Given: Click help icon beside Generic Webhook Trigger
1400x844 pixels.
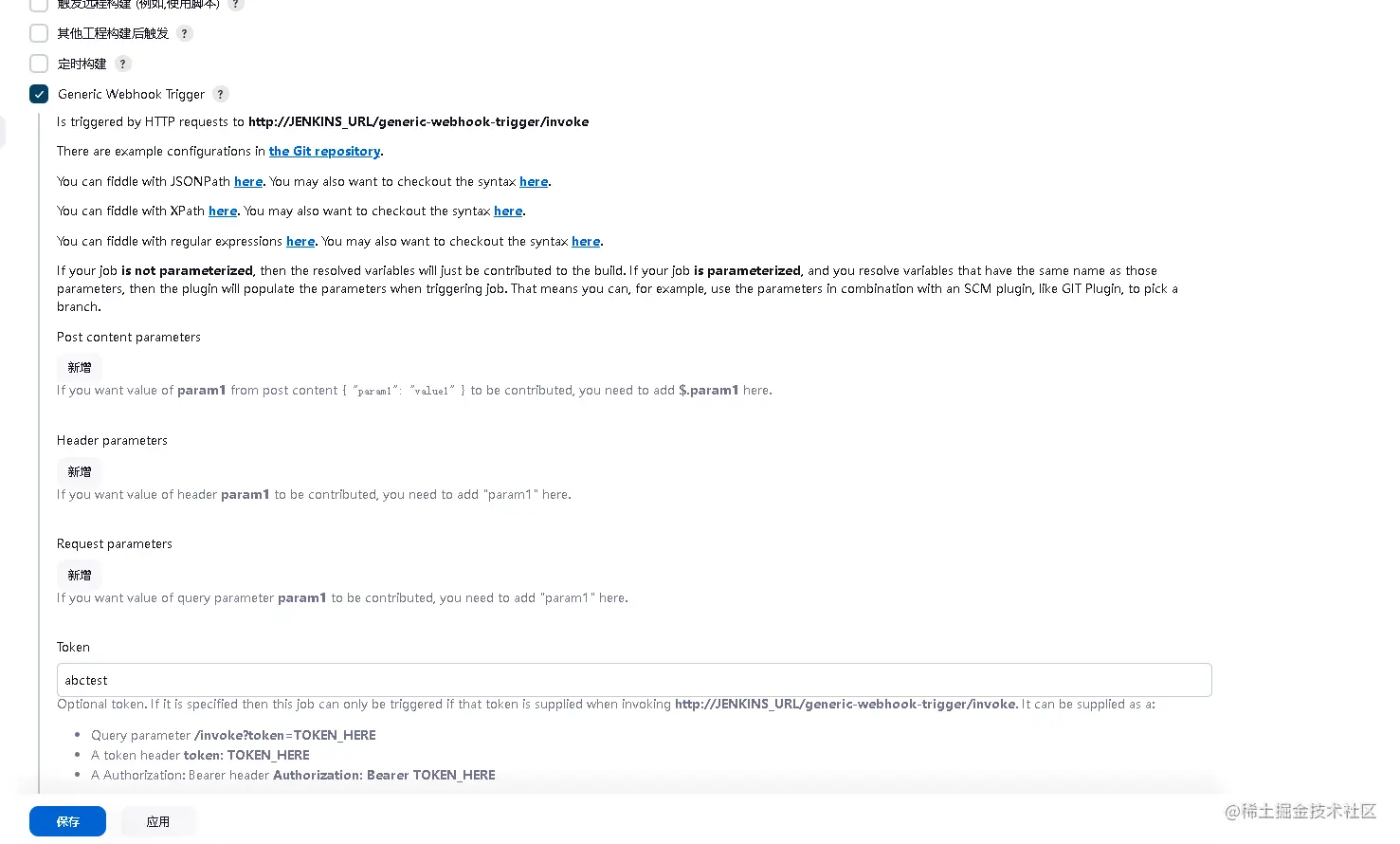Looking at the screenshot, I should 221,94.
